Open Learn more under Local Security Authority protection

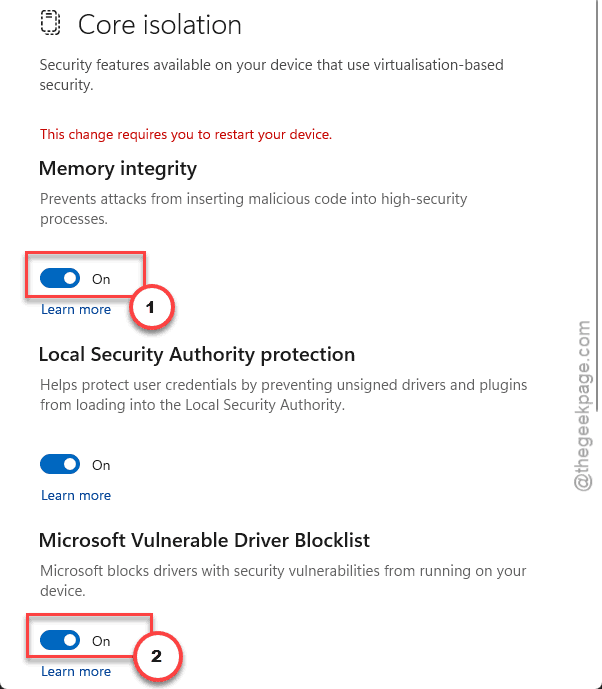(76, 495)
